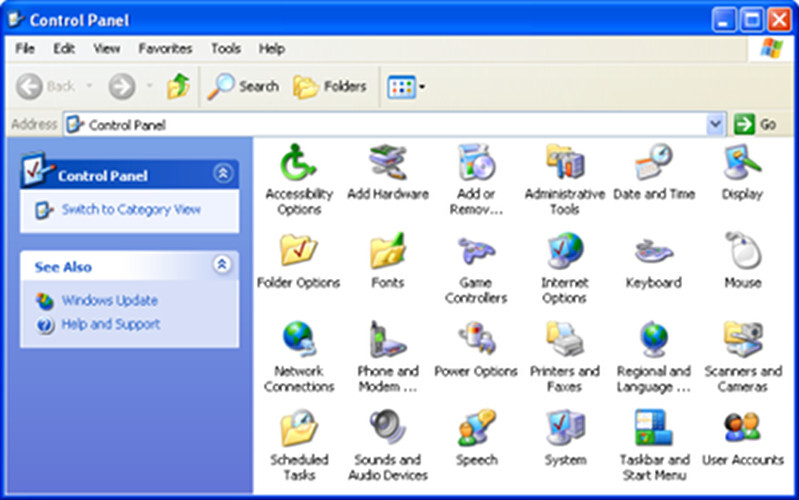The width and height of the screenshot is (799, 500).
Task: Open Sounds and Audio Devices icon
Action: point(387,429)
